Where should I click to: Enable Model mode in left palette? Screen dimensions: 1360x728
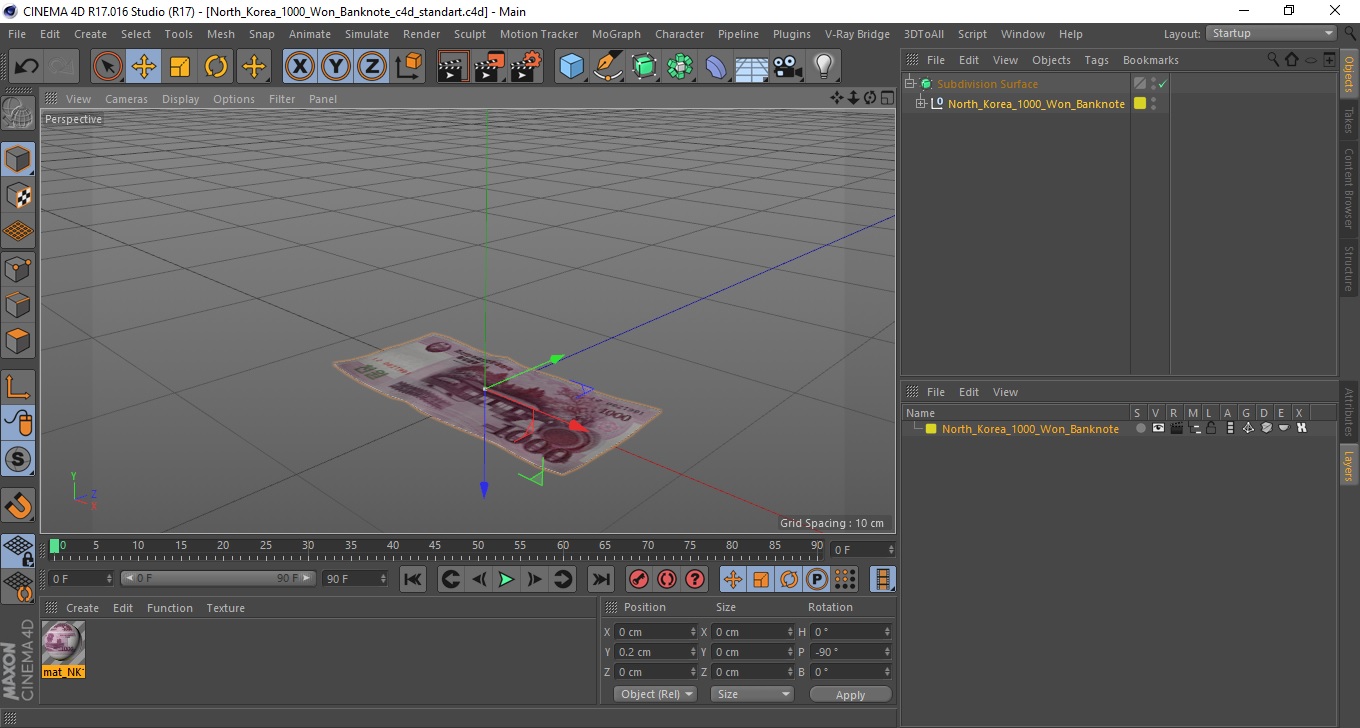point(18,159)
